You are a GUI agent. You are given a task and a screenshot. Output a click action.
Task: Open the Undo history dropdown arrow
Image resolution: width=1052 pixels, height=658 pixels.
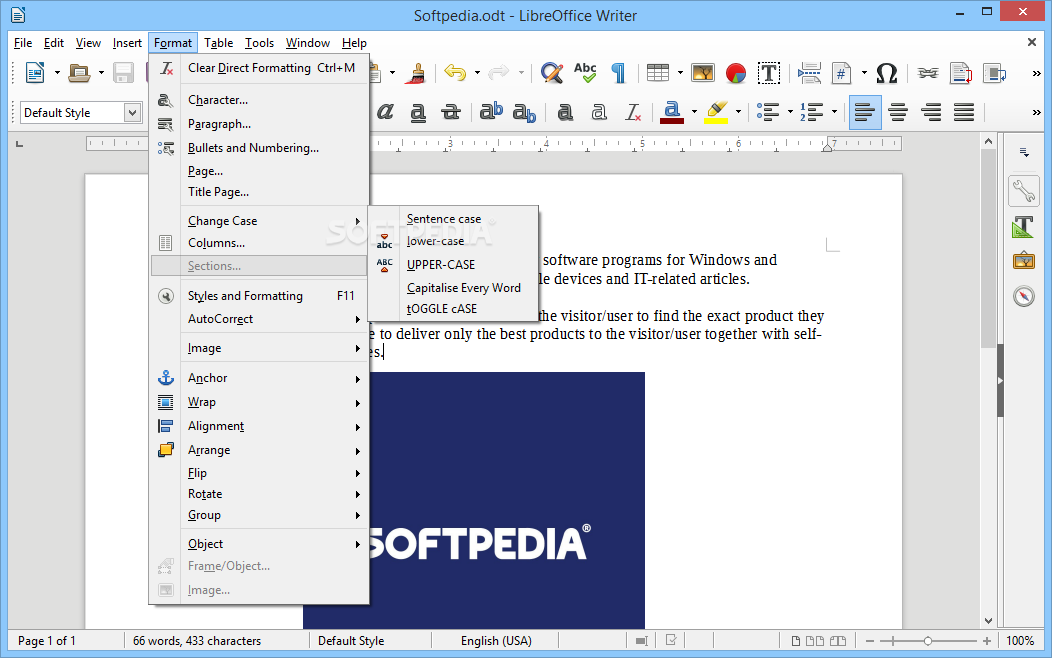point(477,72)
